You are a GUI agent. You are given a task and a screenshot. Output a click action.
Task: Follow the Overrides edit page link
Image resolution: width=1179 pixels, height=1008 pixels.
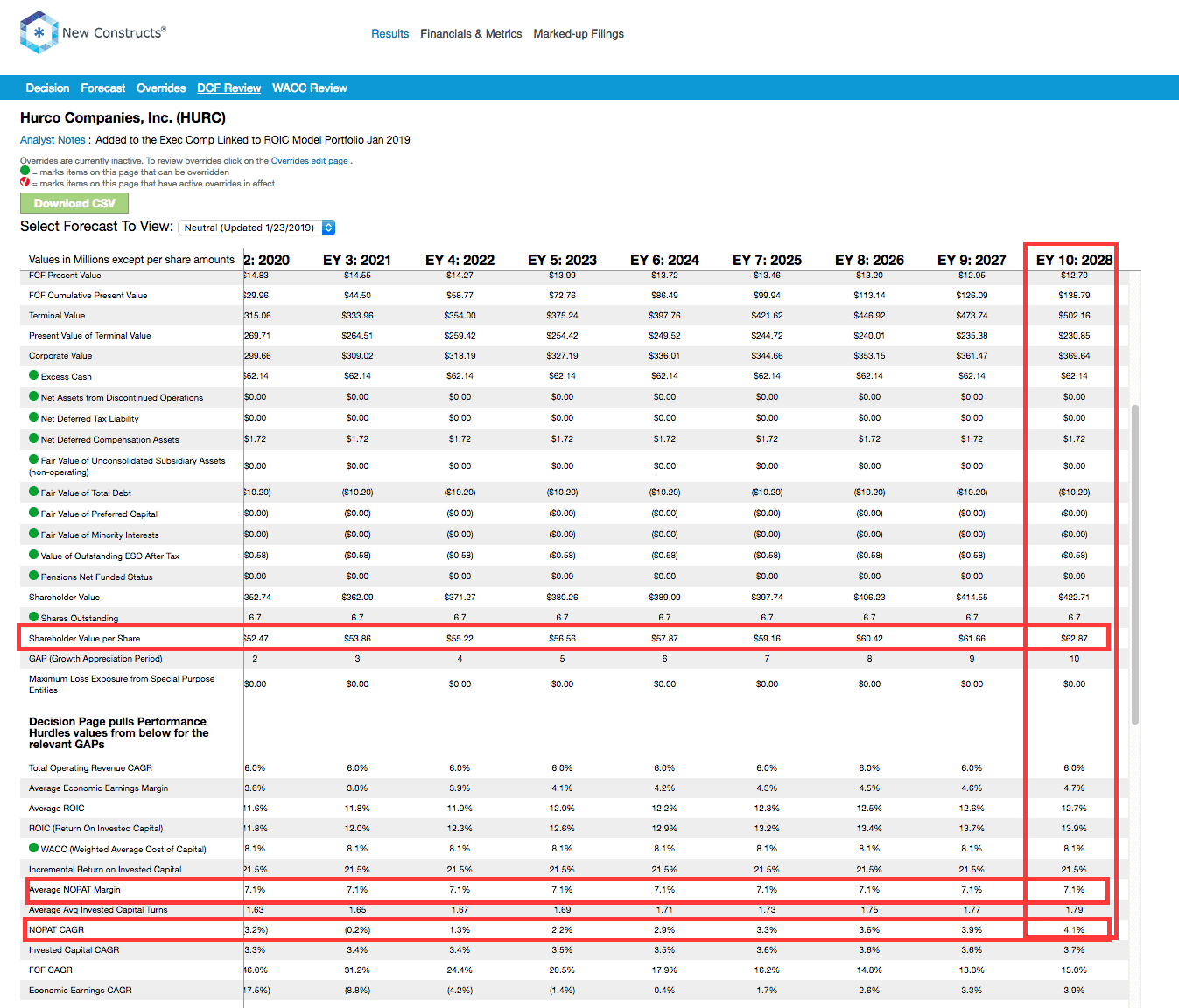point(309,161)
